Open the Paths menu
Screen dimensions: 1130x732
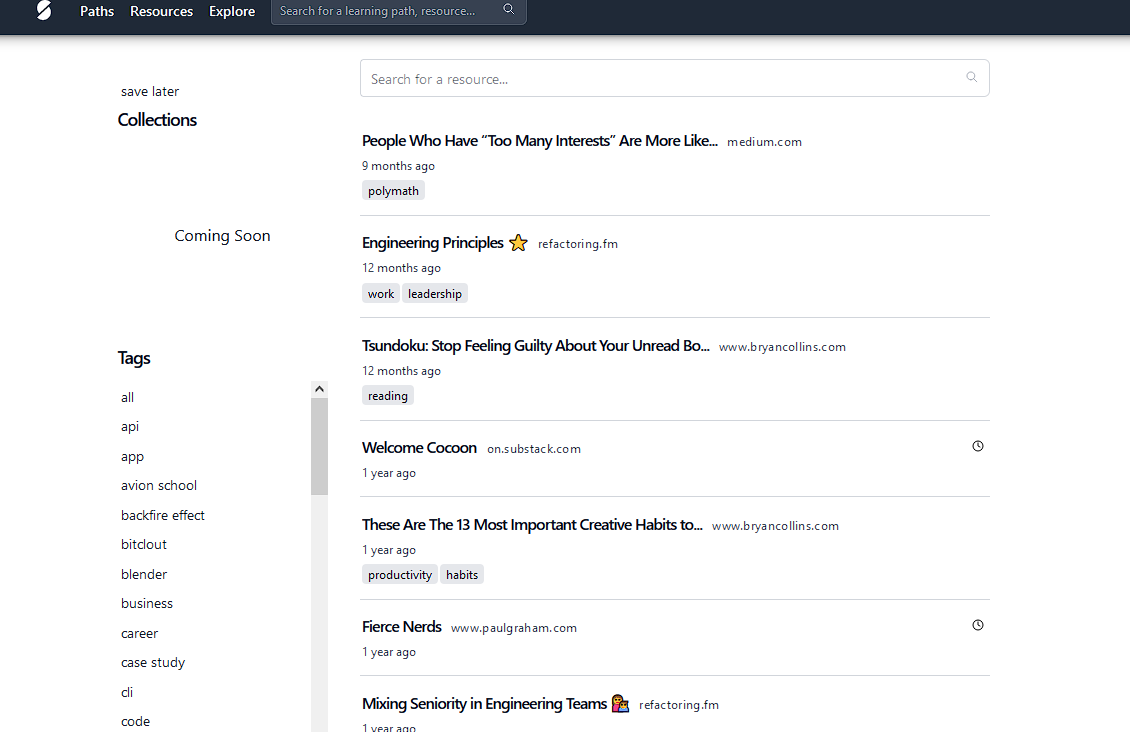pyautogui.click(x=96, y=11)
